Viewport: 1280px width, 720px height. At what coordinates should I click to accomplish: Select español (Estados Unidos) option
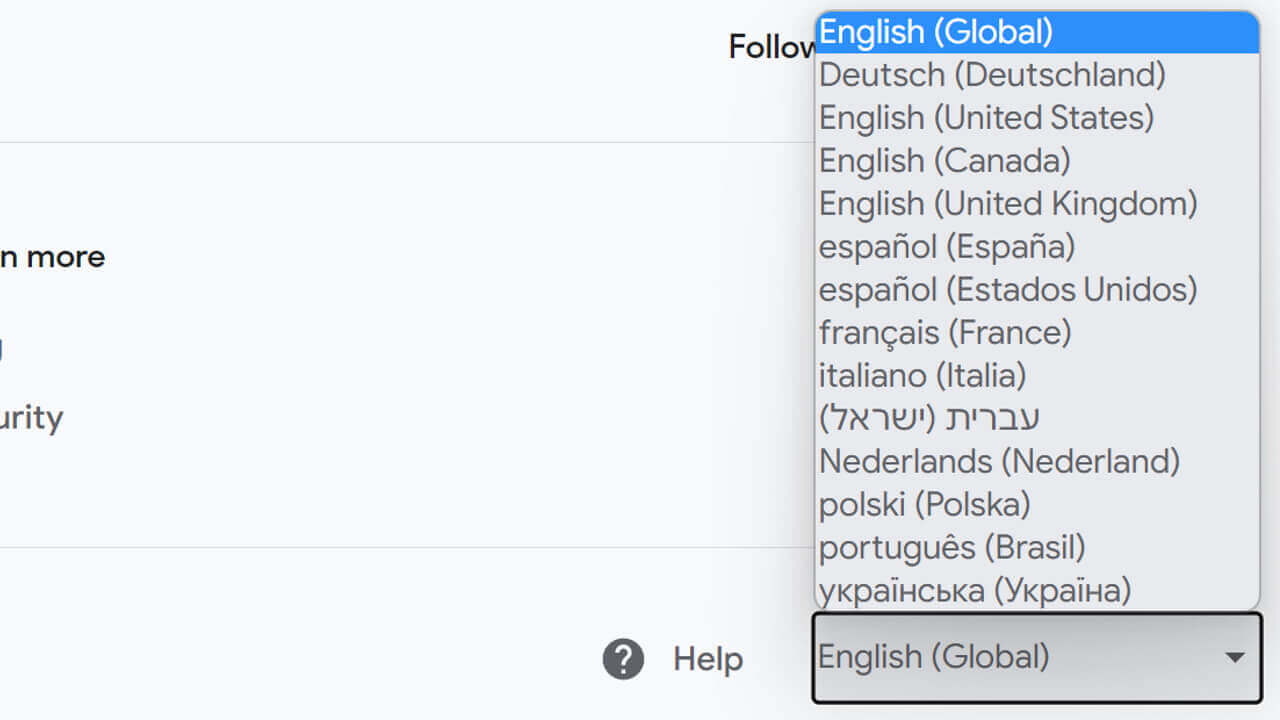click(1008, 290)
